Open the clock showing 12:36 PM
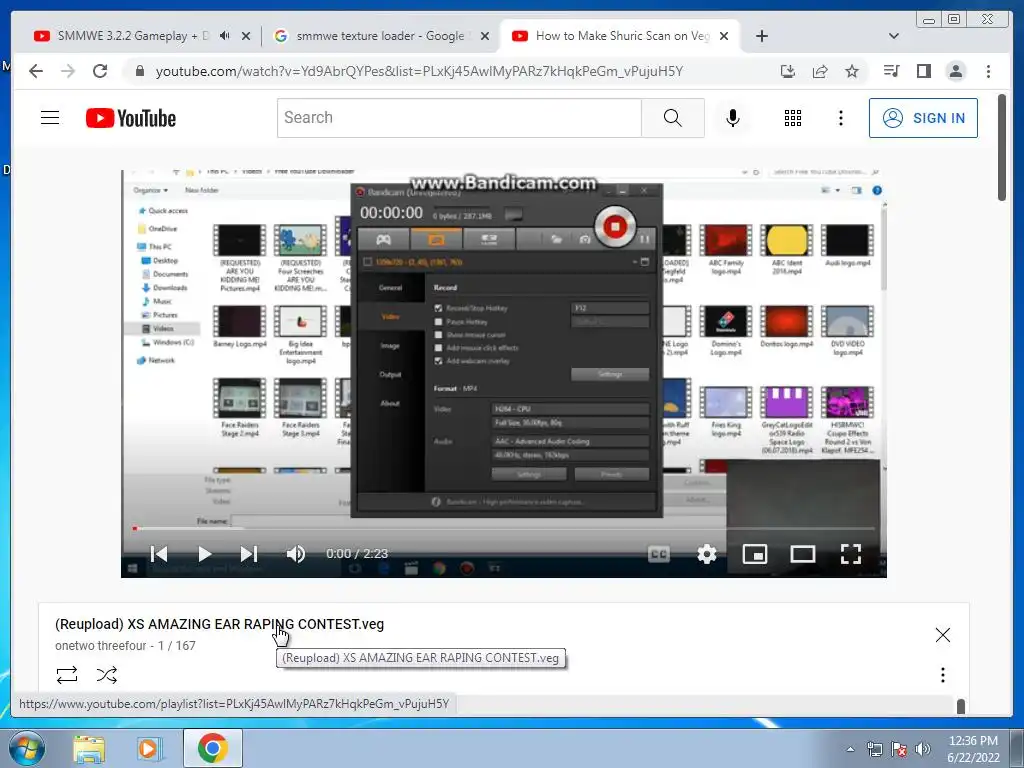 (x=973, y=749)
